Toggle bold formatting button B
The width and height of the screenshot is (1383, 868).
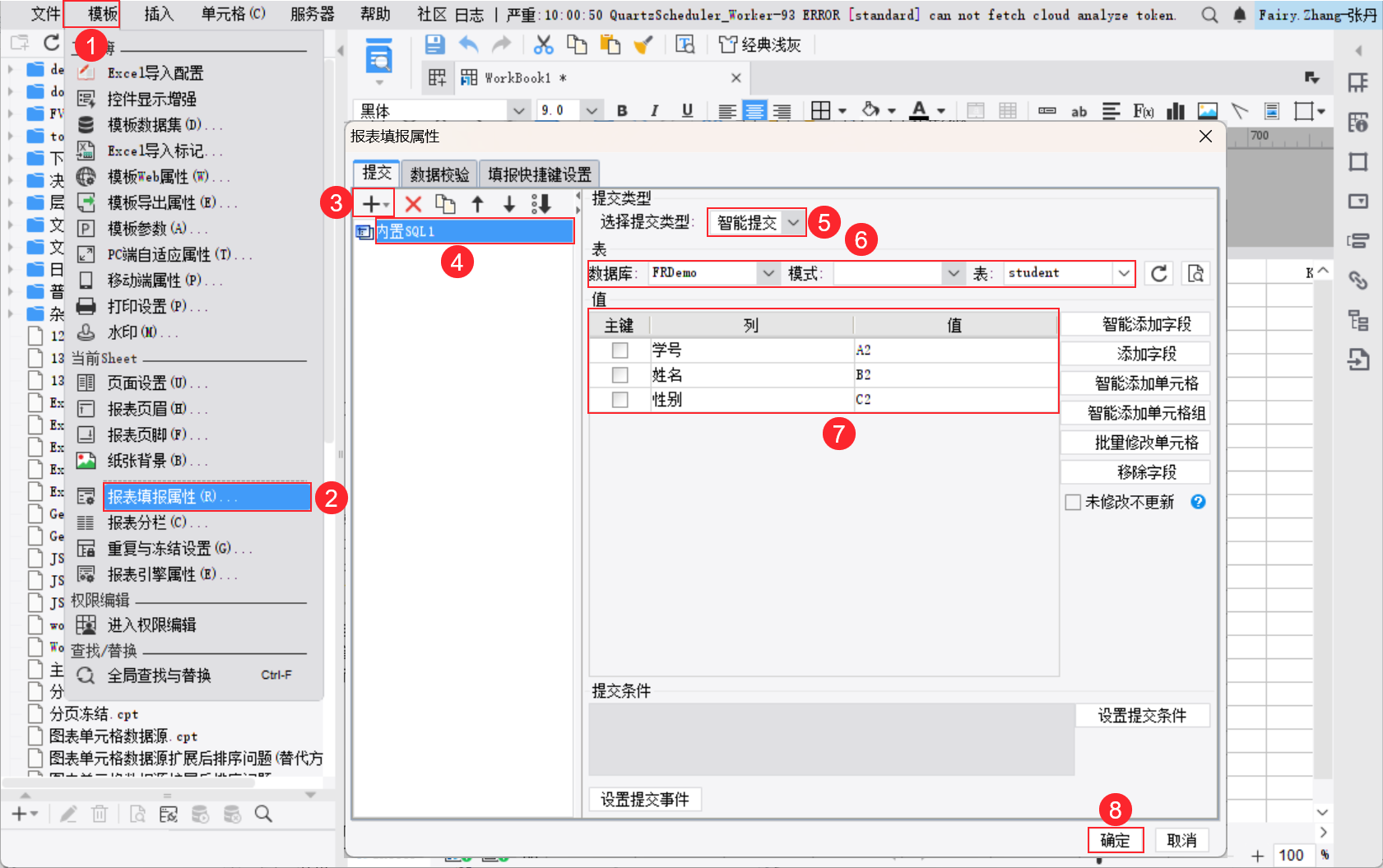coord(622,110)
